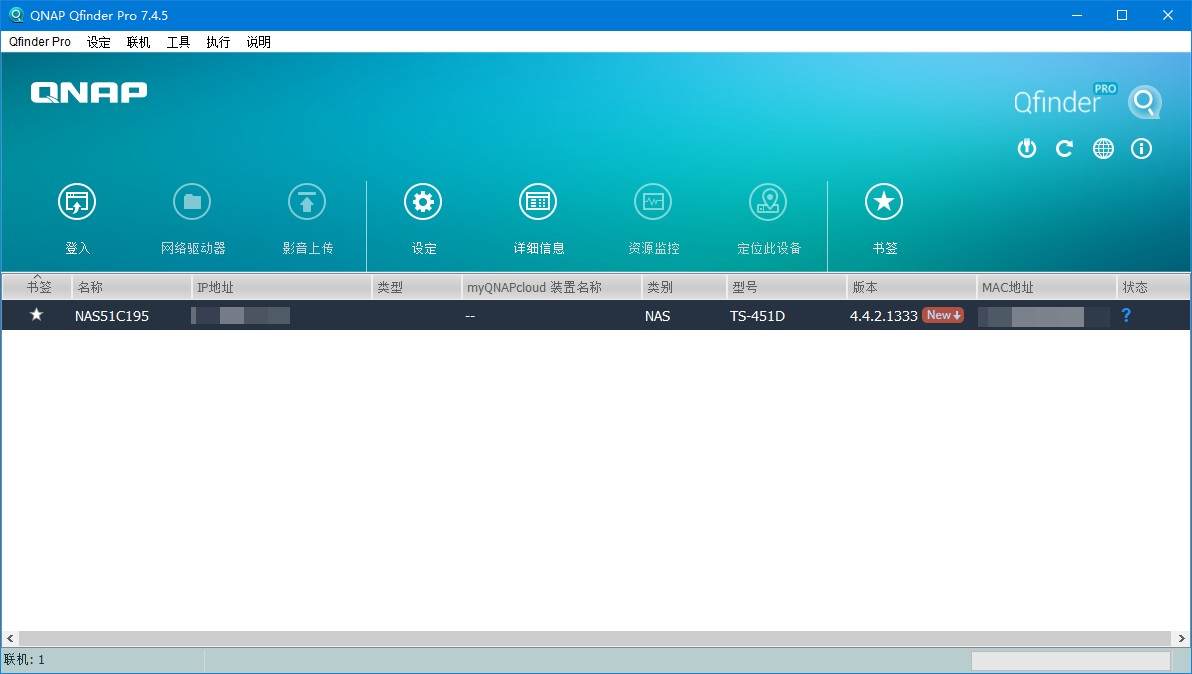Sort by 书签 column header
This screenshot has height=674, width=1192.
(38, 287)
